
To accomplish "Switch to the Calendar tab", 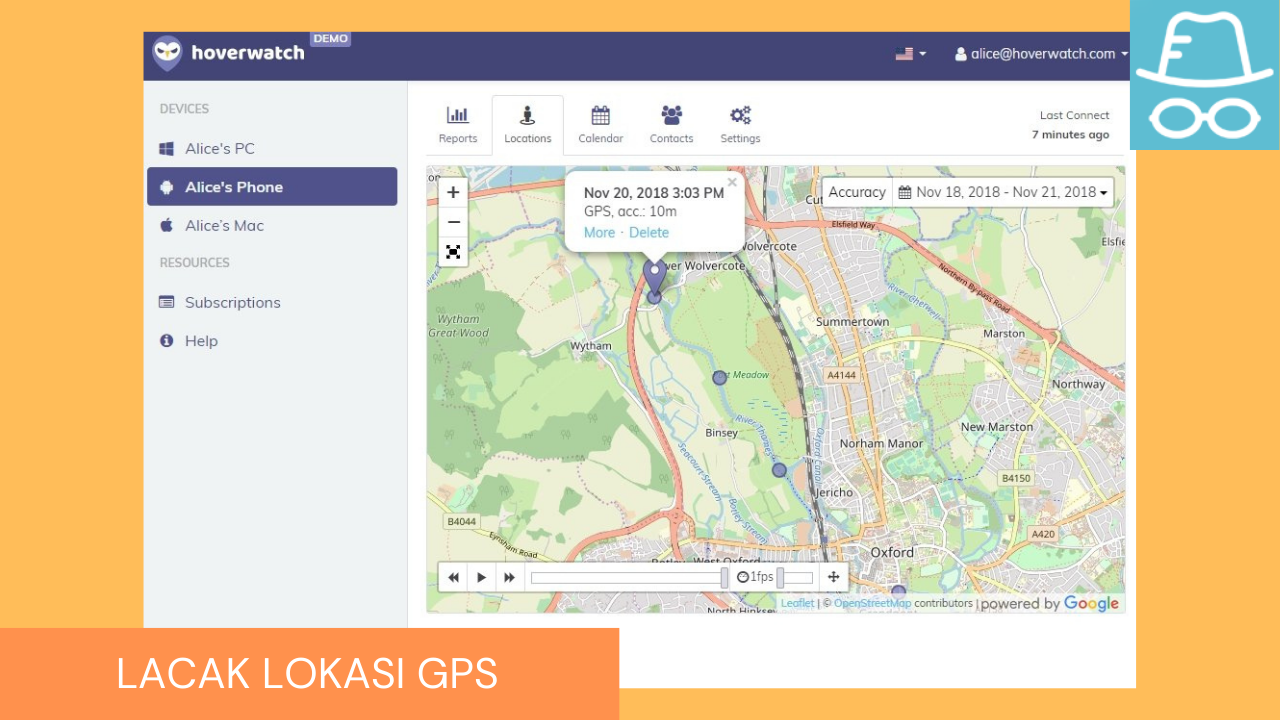I will click(600, 125).
